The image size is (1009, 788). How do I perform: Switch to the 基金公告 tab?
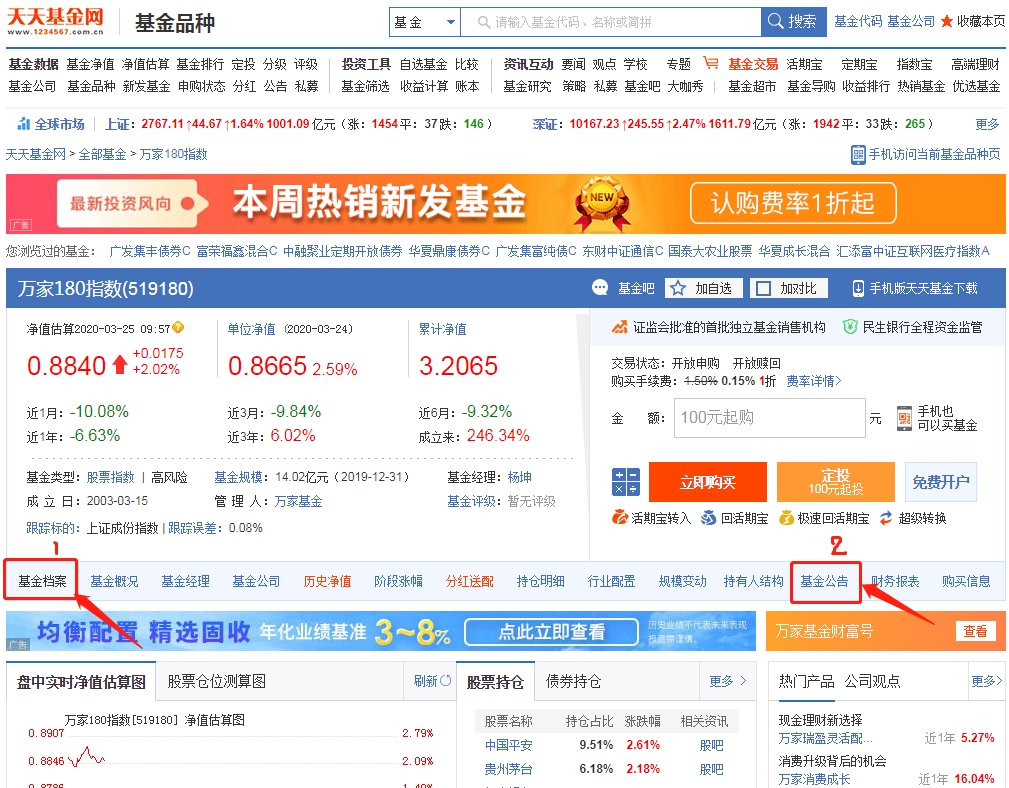824,581
